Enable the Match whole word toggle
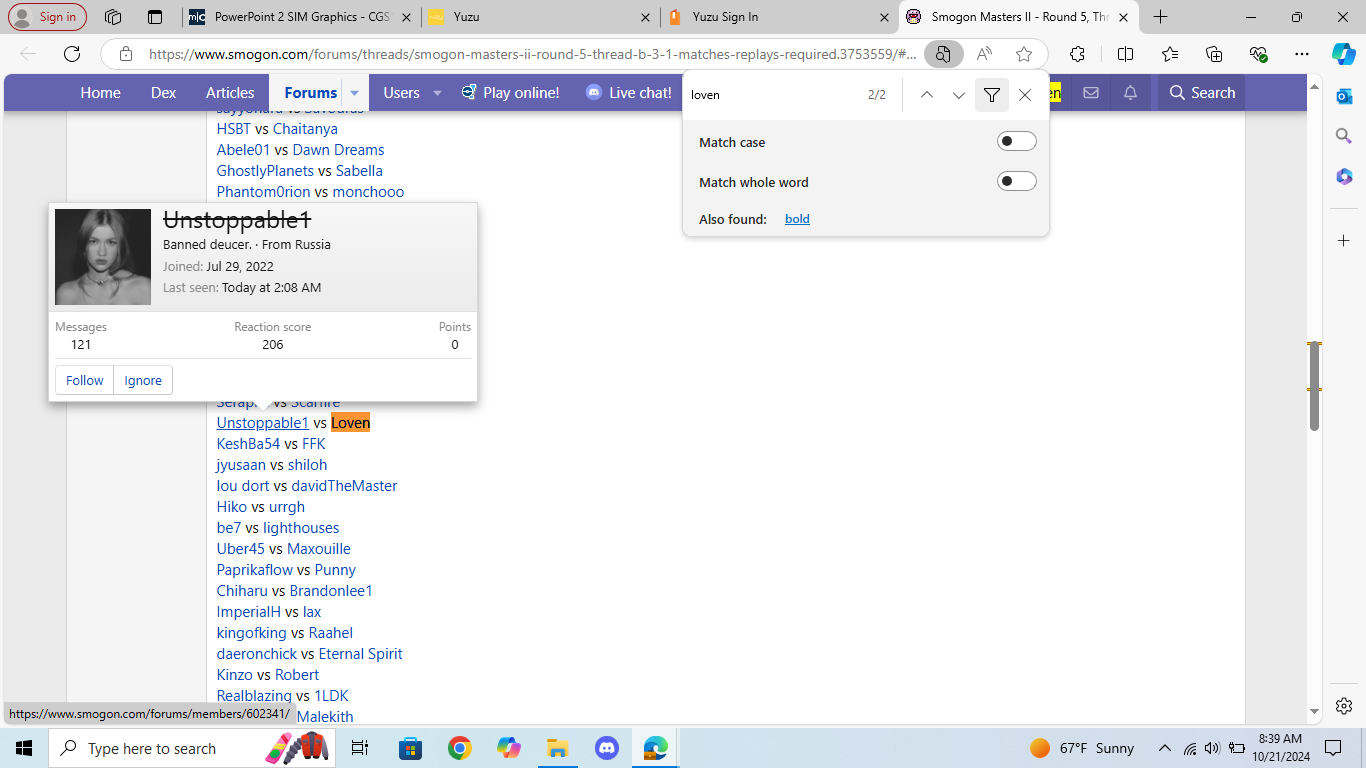 [x=1016, y=182]
